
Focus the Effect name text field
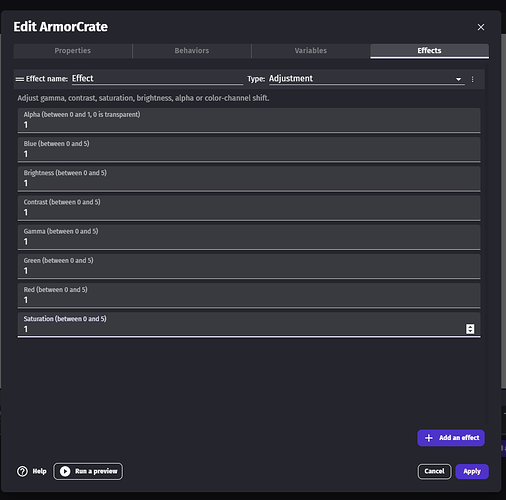tap(157, 79)
